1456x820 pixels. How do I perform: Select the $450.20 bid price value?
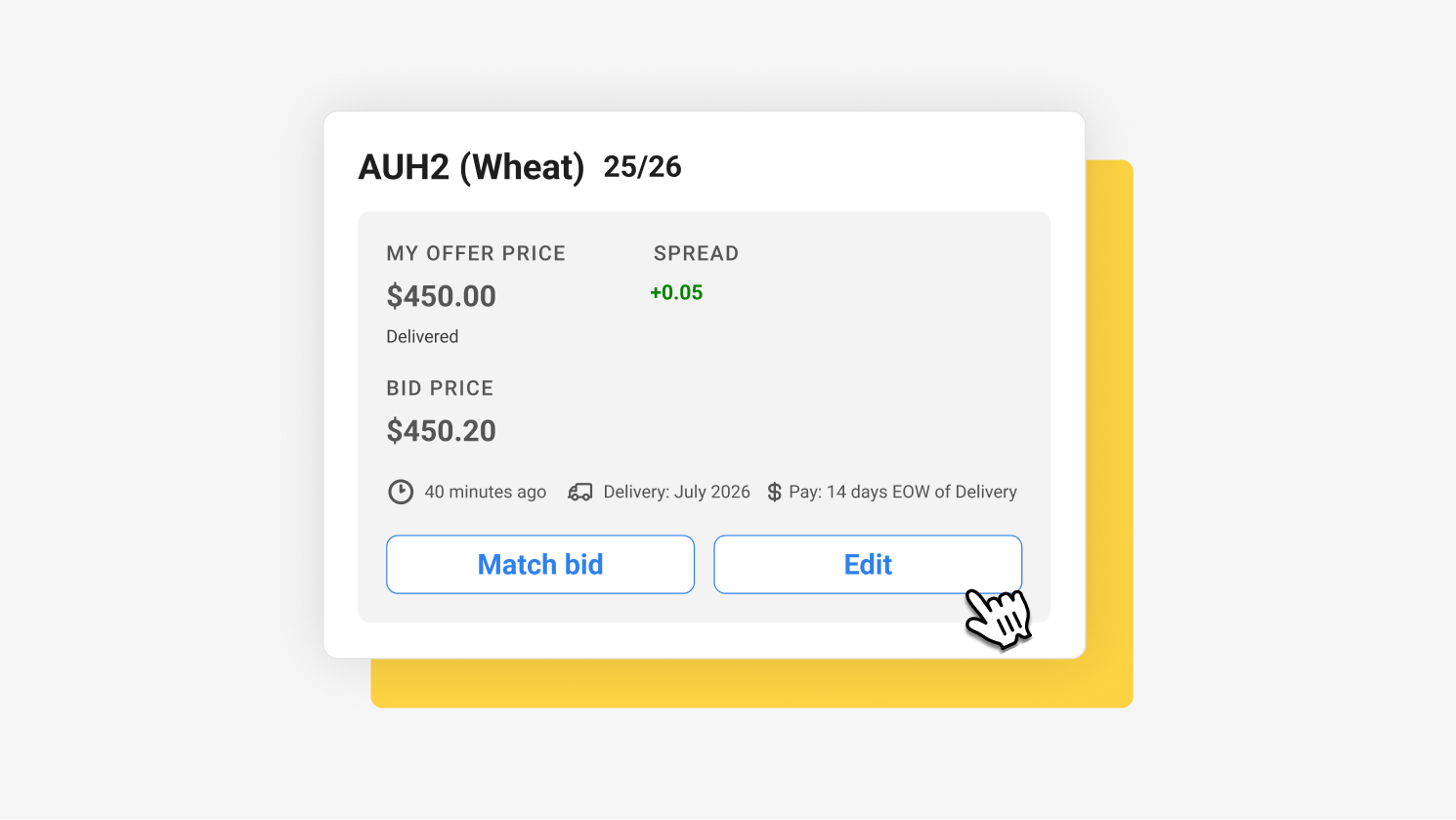click(441, 431)
